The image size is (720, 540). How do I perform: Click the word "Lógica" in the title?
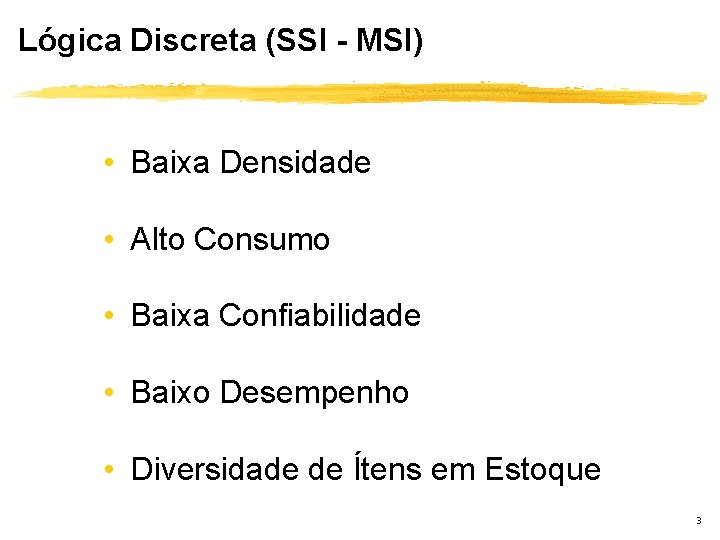(70, 40)
